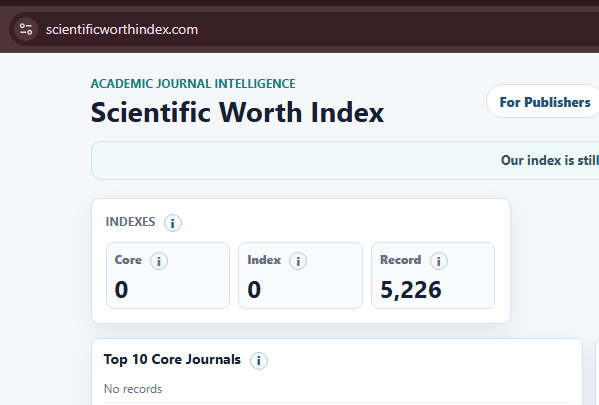
Task: Open site information icon in address bar
Action: 26,29
